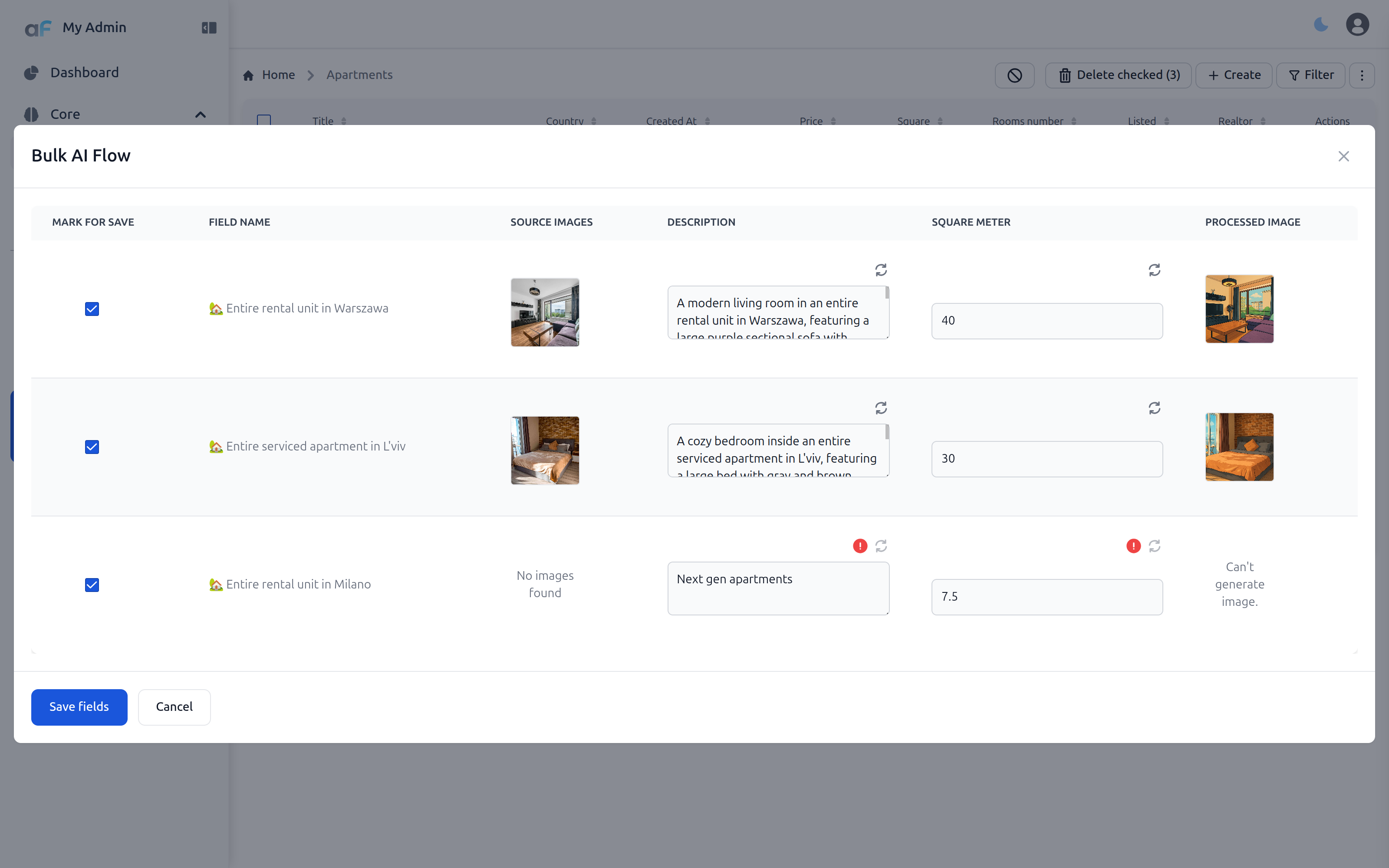The image size is (1389, 868).
Task: Open the user profile avatar menu
Action: [x=1356, y=24]
